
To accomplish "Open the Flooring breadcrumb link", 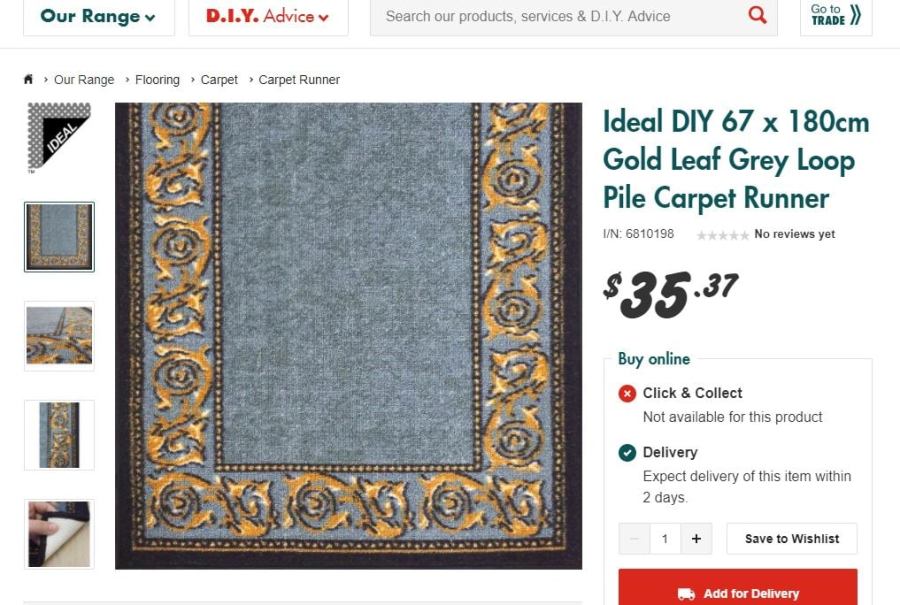I will [x=157, y=80].
